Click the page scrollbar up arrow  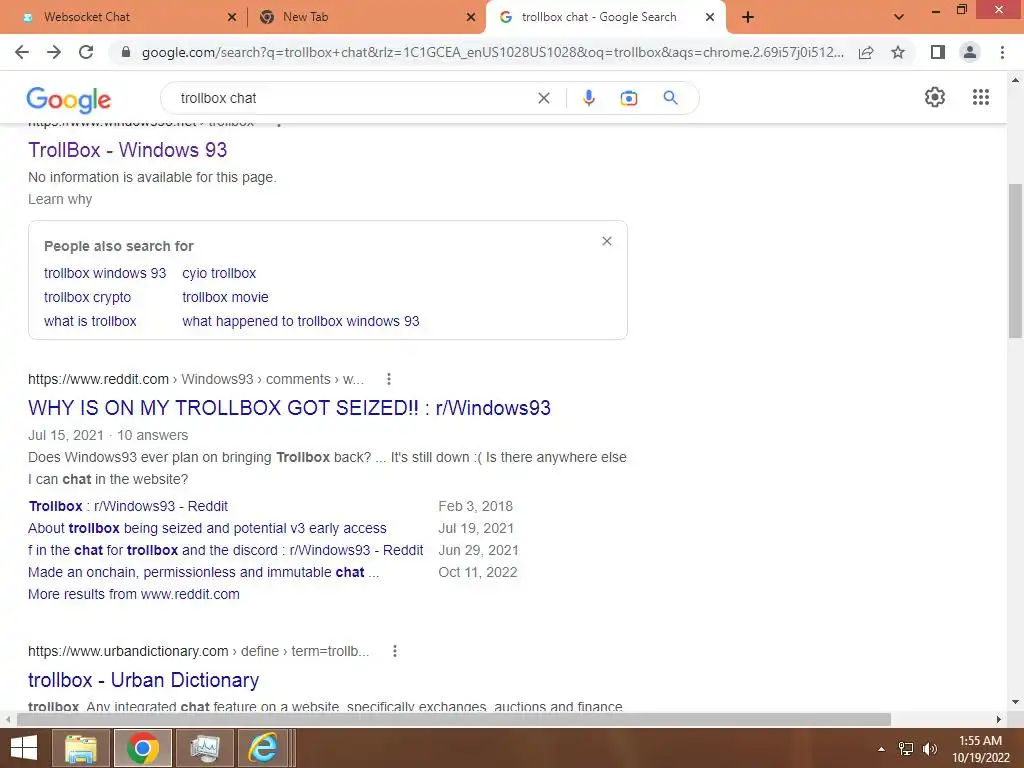pos(1015,80)
